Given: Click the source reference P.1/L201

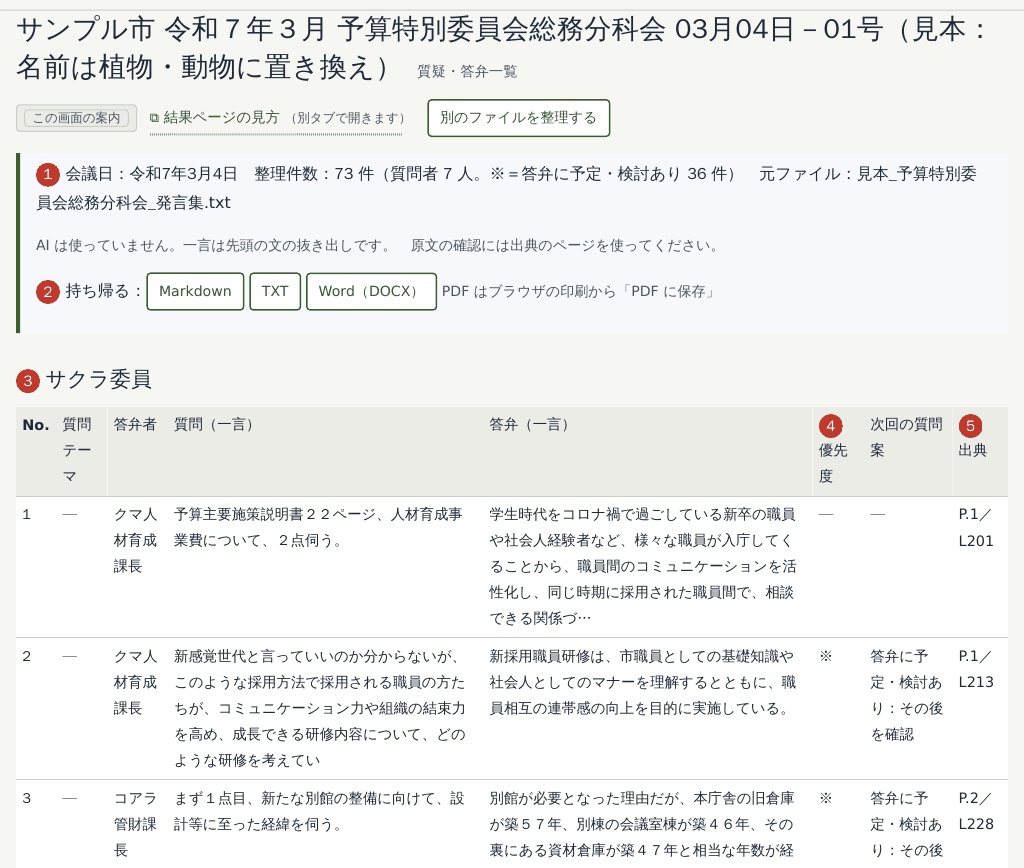Looking at the screenshot, I should pos(976,528).
